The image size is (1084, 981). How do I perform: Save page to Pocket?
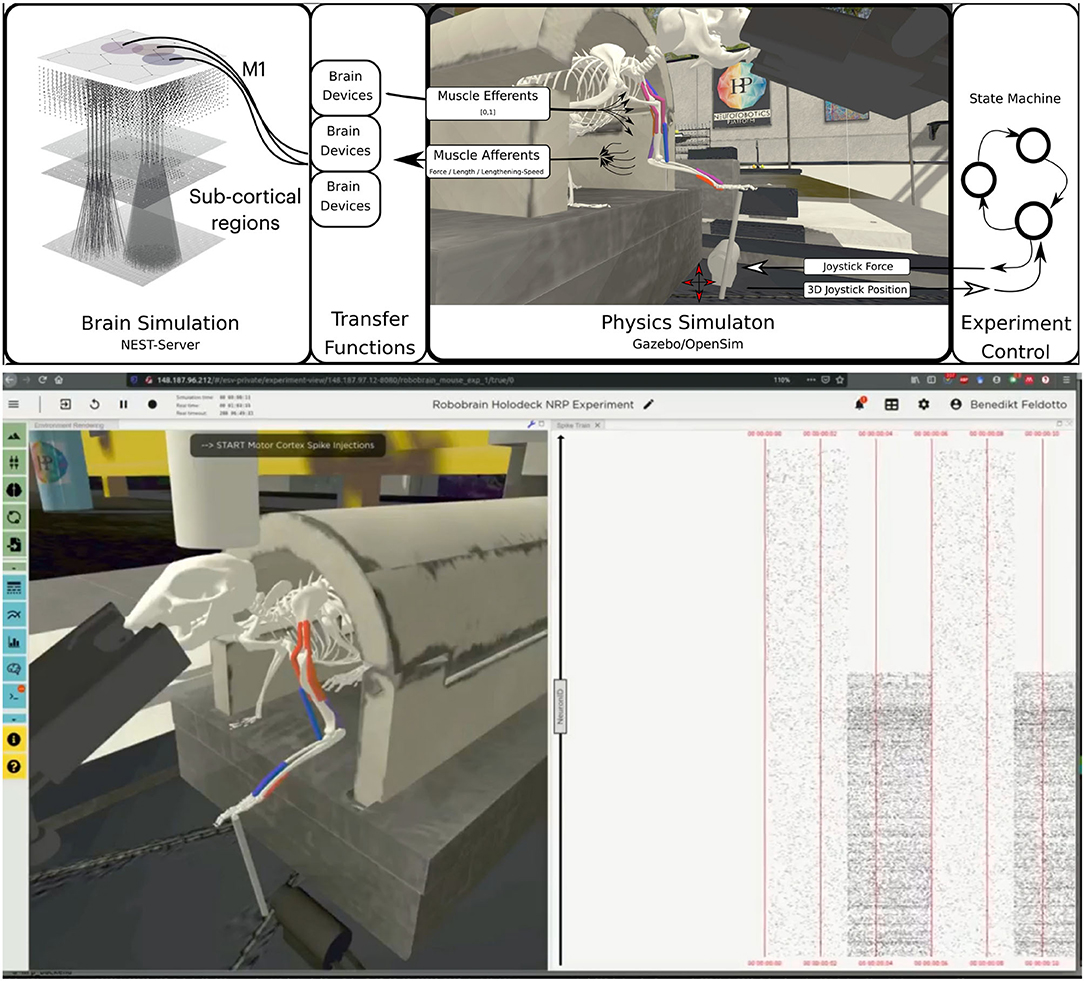tap(825, 380)
